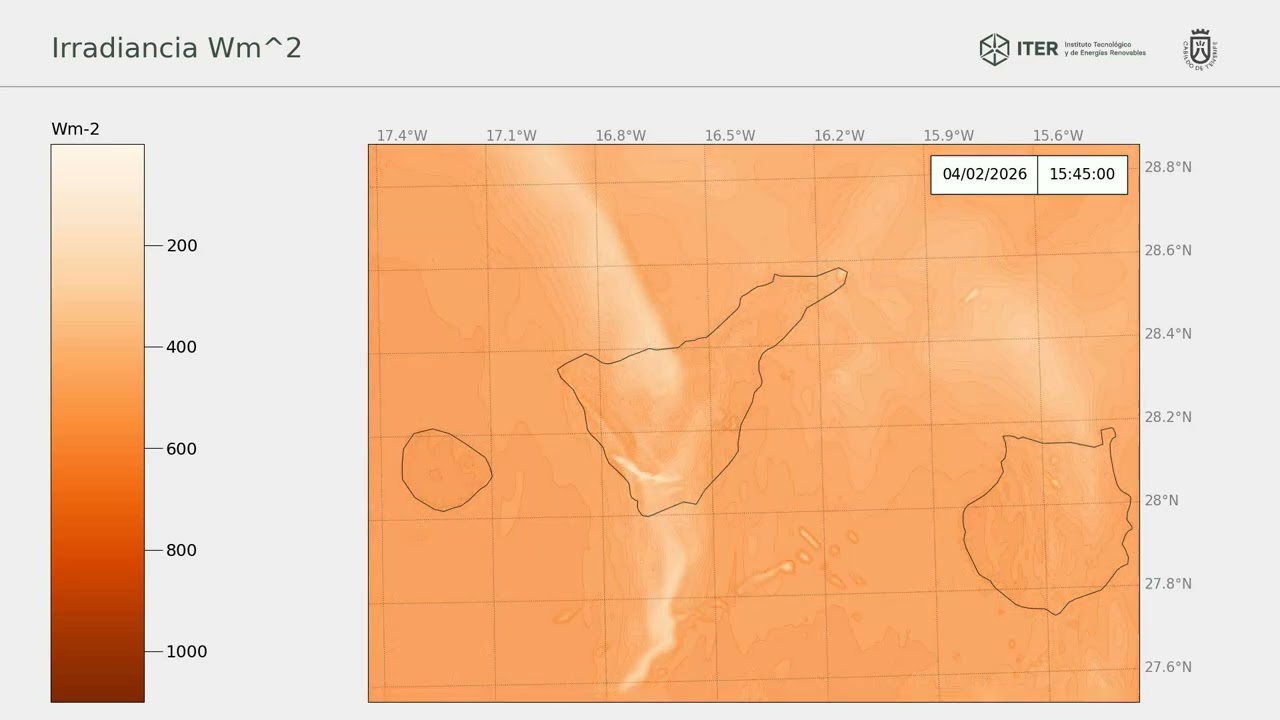This screenshot has height=720, width=1280.
Task: Click the 28.4°N latitude label
Action: tap(1168, 333)
